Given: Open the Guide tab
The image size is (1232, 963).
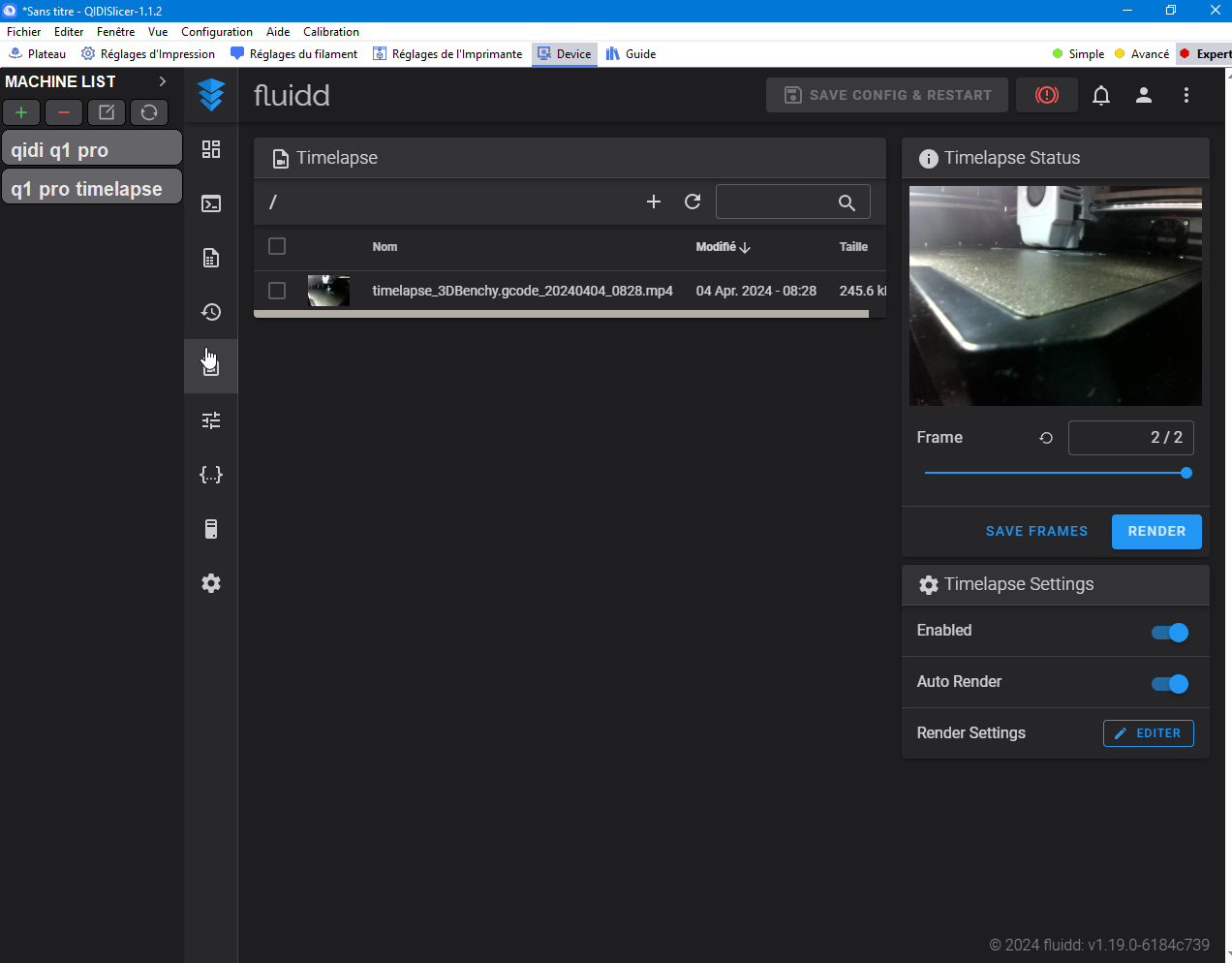Looking at the screenshot, I should click(x=631, y=54).
